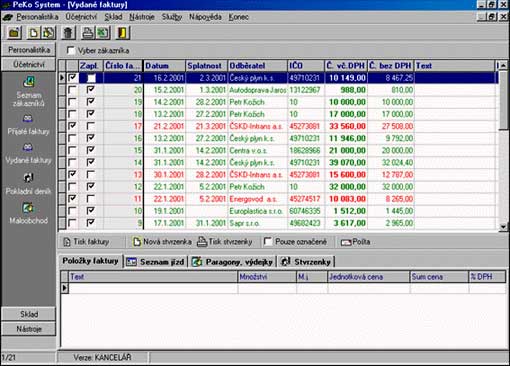
Task: Open Vydané faktury in the sidebar
Action: [29, 154]
